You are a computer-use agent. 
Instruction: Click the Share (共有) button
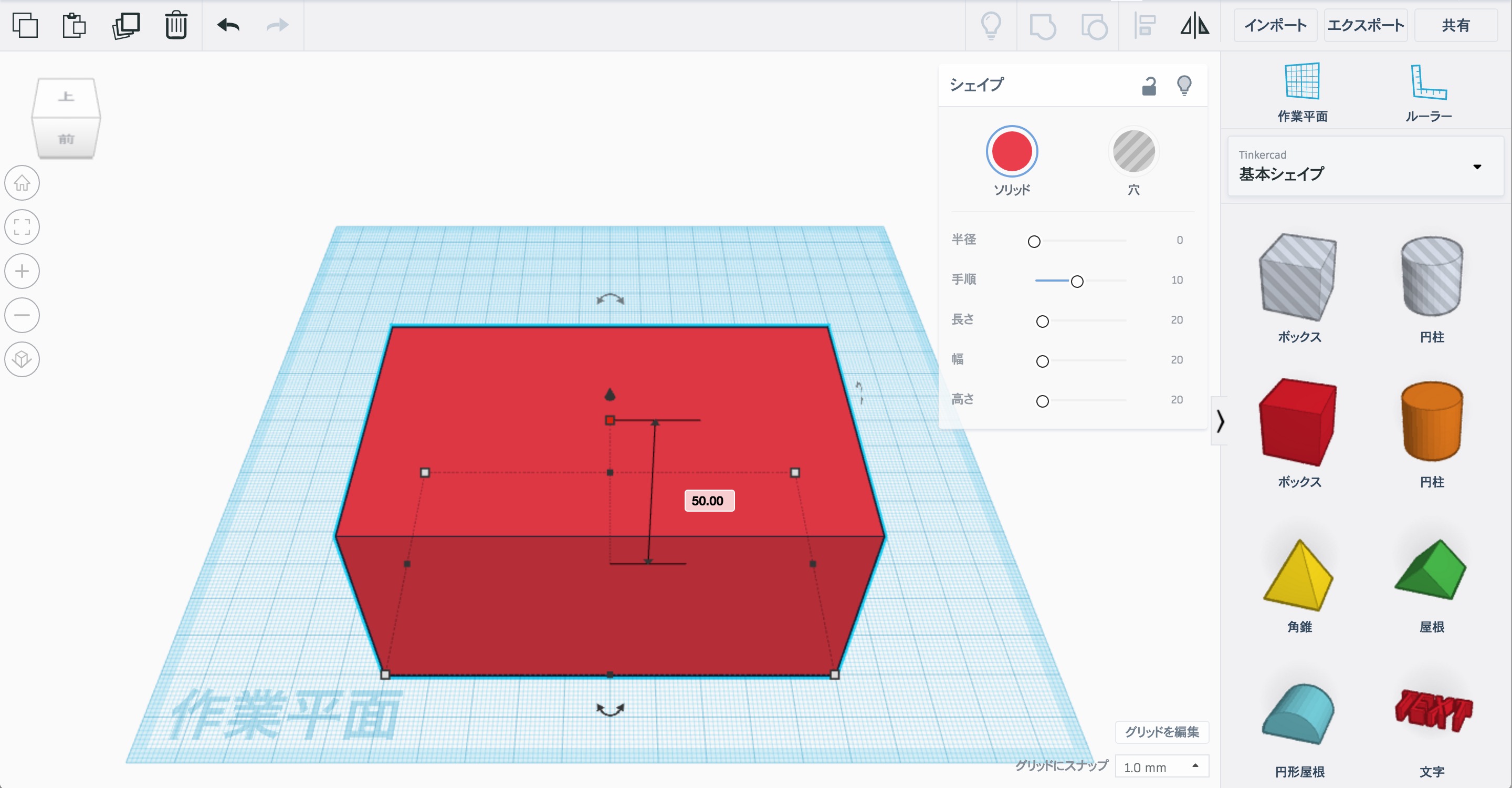(1455, 25)
